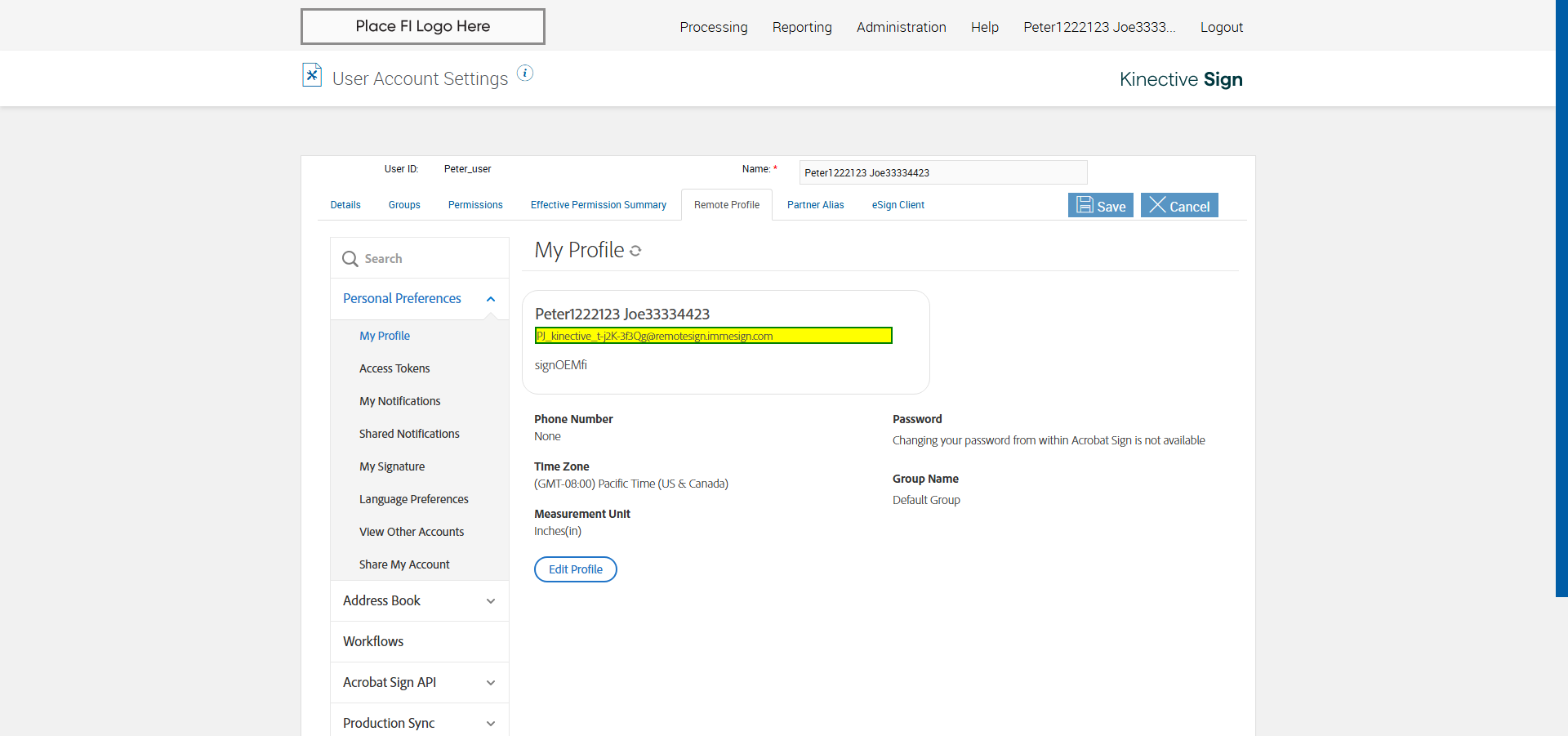
Task: Click the Save button with disk icon
Action: 1100,205
